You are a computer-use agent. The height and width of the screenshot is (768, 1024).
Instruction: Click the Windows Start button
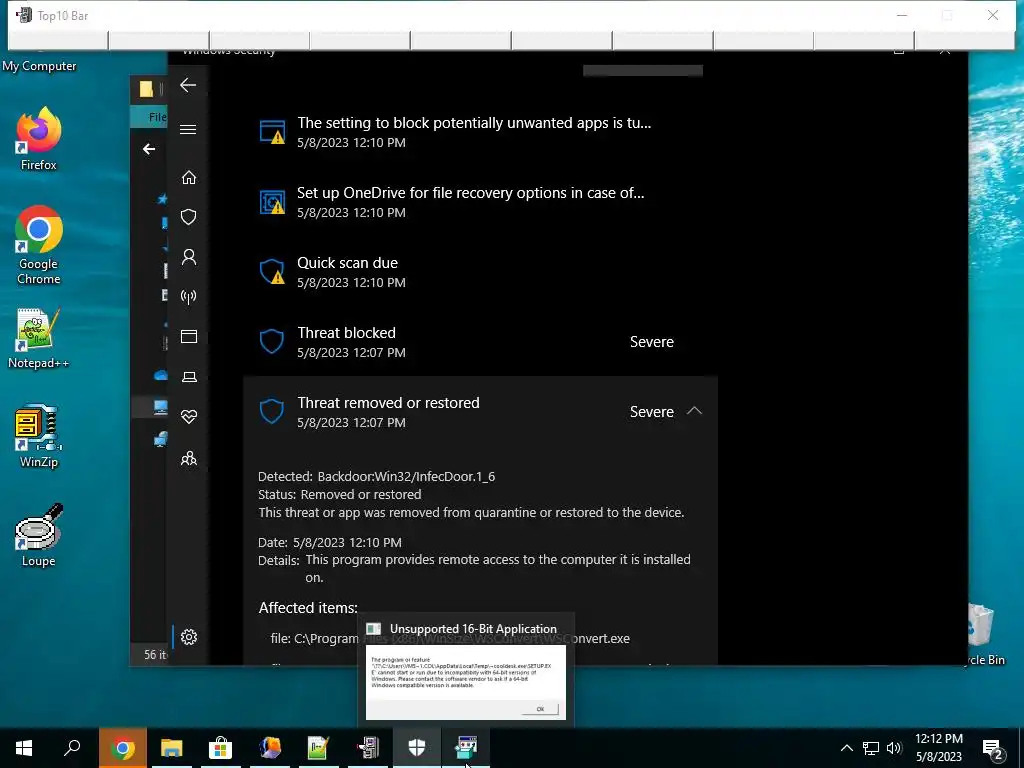[x=24, y=748]
